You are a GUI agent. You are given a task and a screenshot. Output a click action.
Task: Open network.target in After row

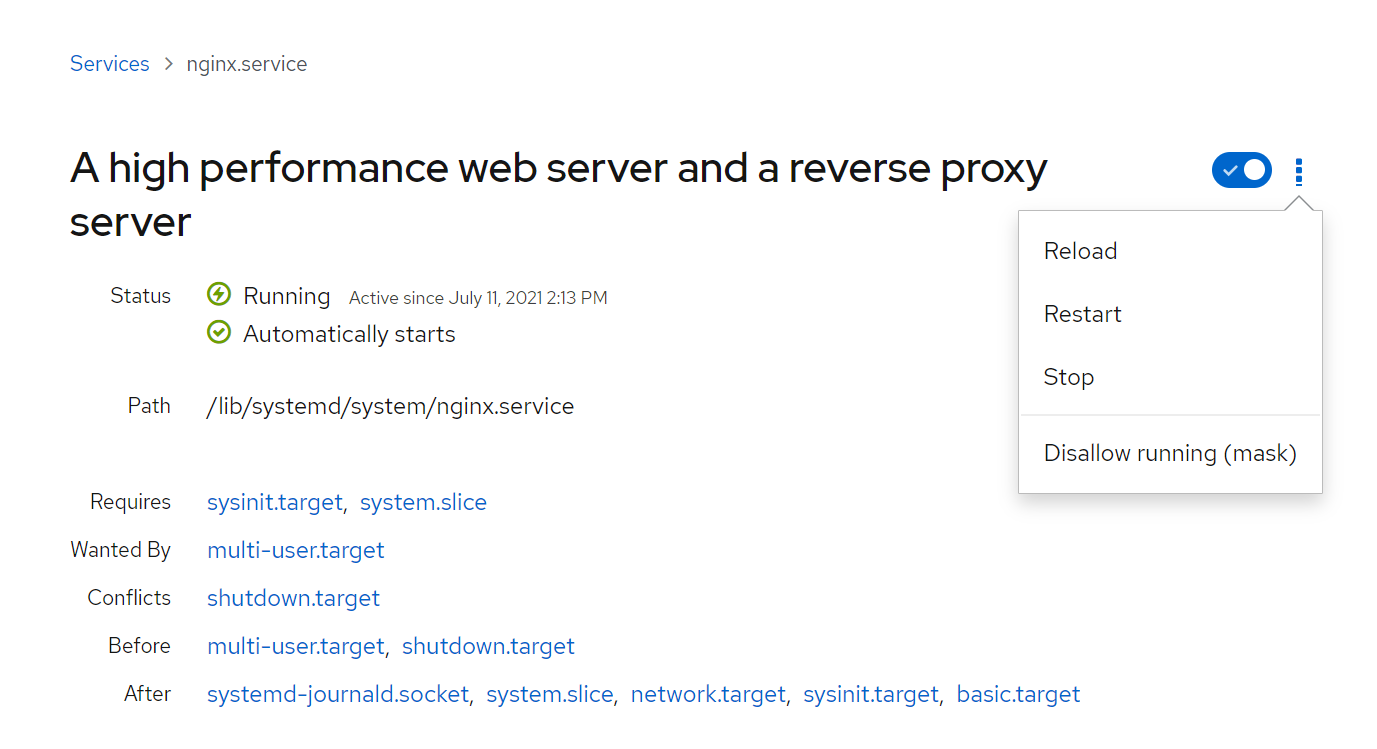coord(708,694)
